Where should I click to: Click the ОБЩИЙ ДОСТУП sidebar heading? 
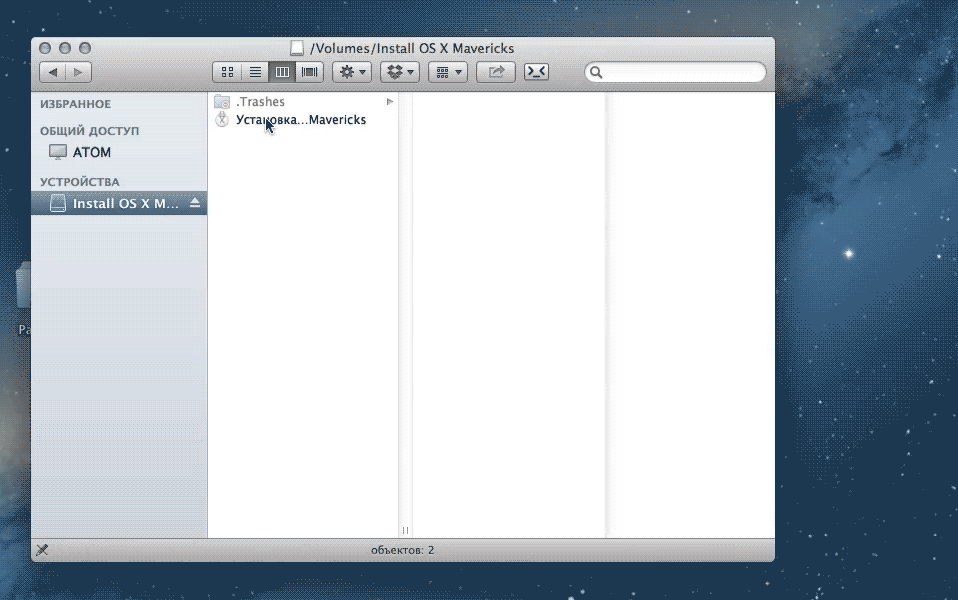[x=90, y=131]
